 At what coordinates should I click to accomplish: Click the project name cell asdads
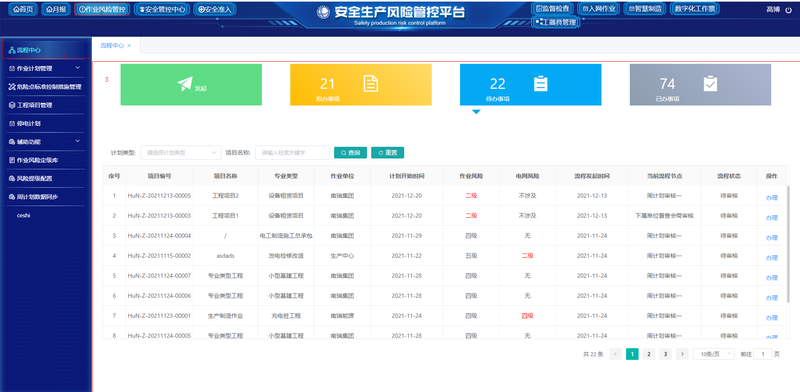226,256
